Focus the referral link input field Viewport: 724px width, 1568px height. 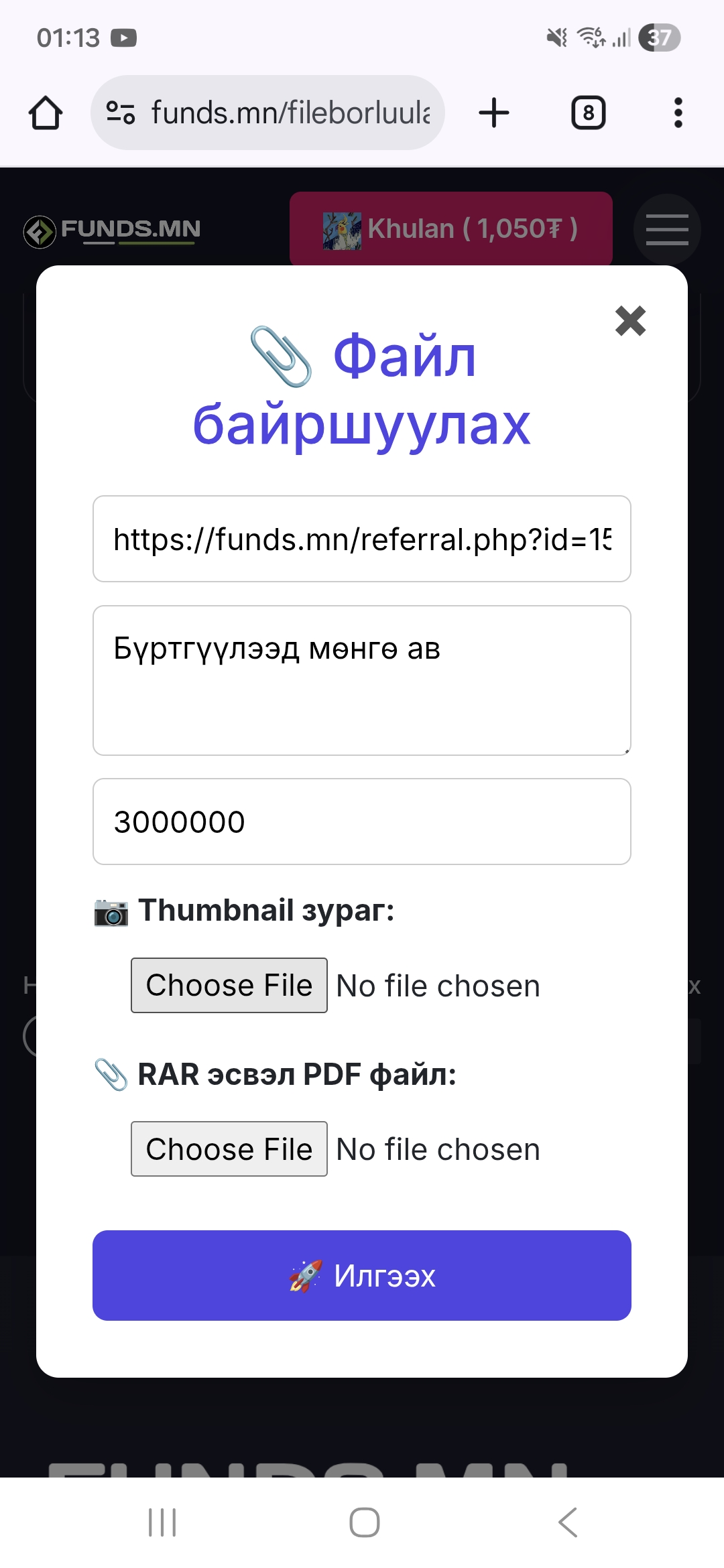point(362,539)
